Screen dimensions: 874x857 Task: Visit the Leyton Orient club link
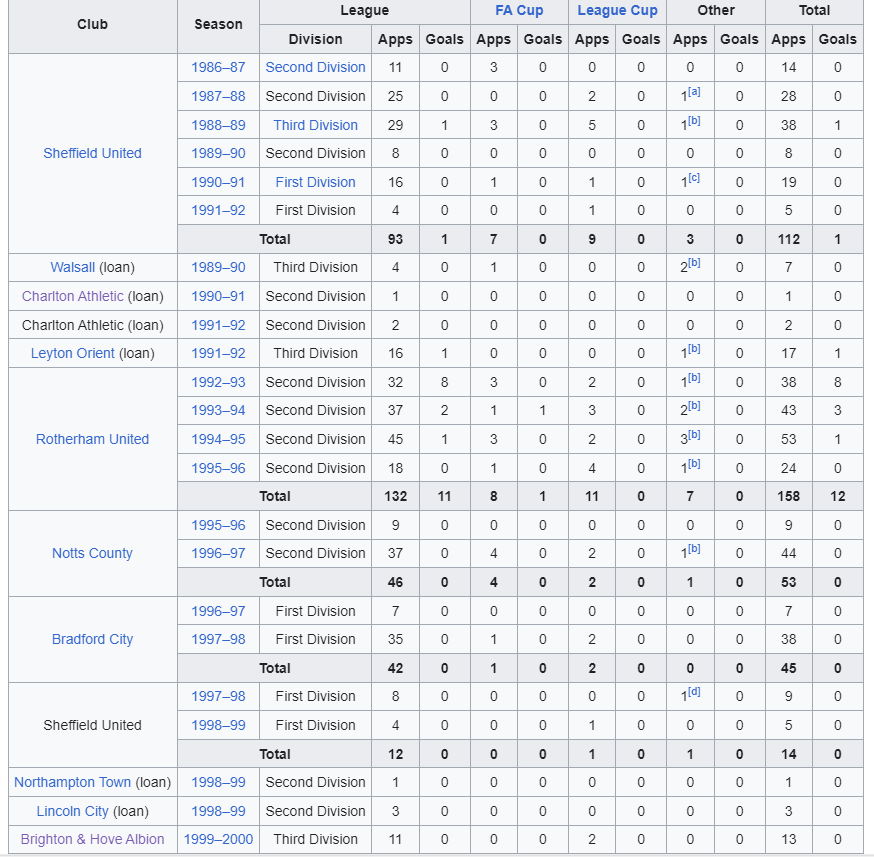(72, 353)
